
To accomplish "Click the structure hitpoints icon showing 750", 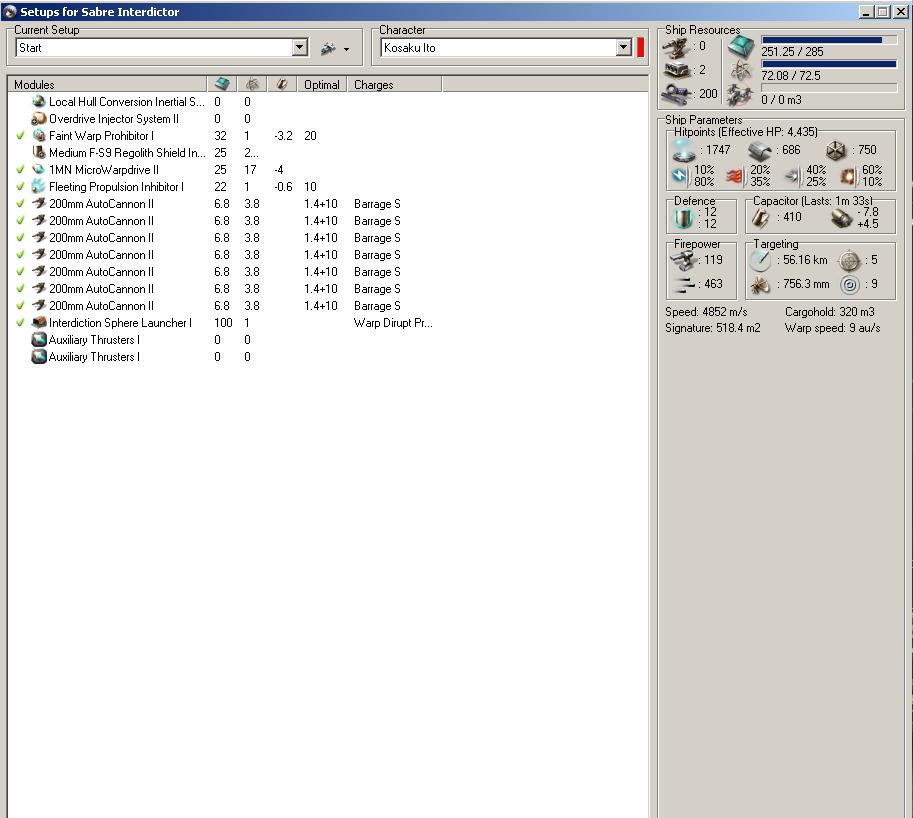I will tap(836, 151).
